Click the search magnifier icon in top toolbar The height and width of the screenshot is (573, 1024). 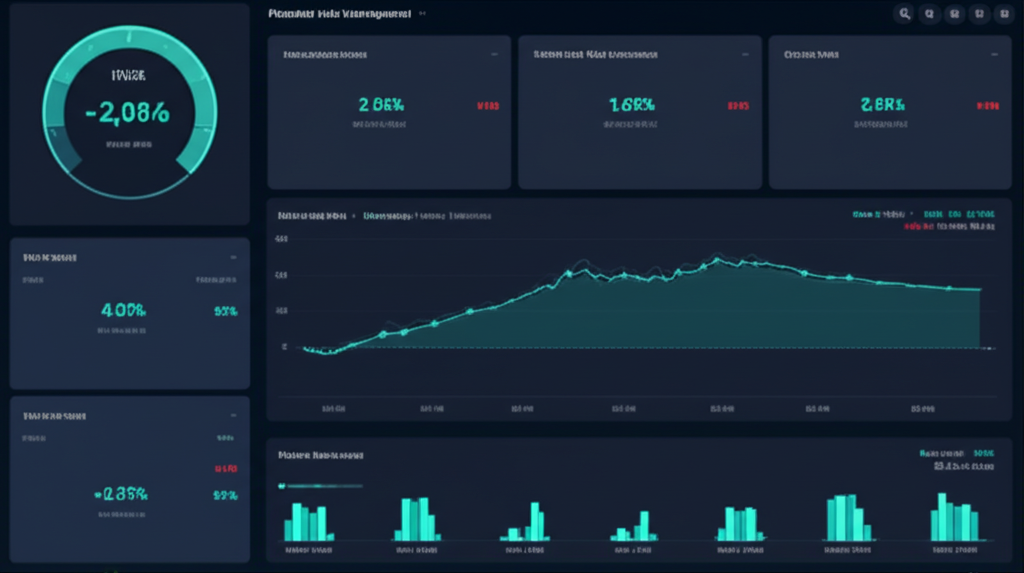coord(904,14)
